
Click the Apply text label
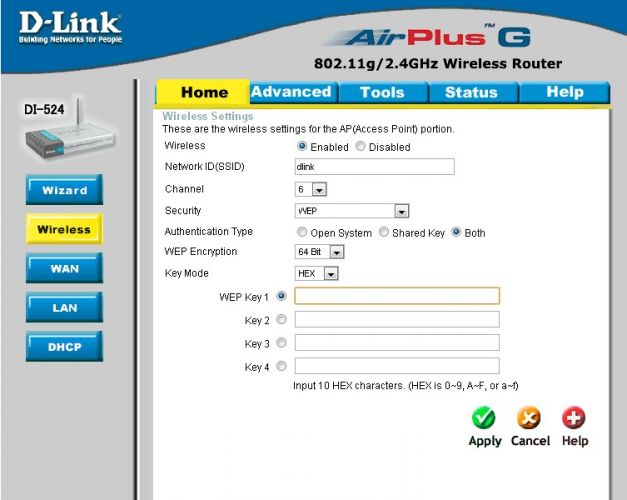485,441
